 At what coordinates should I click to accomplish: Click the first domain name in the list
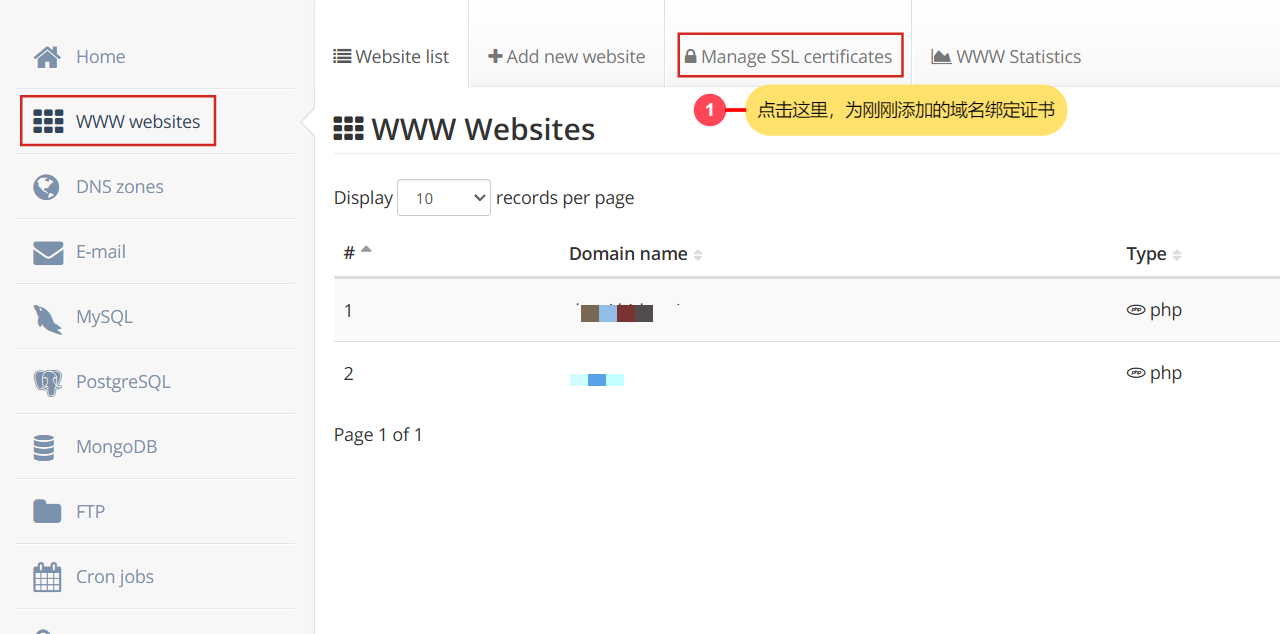click(617, 313)
